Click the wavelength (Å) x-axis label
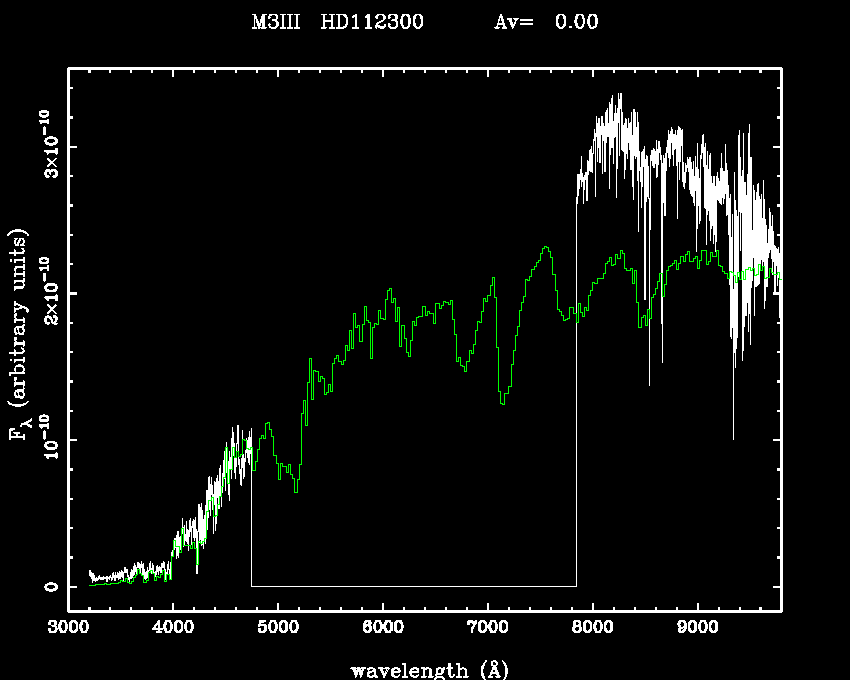 point(422,669)
